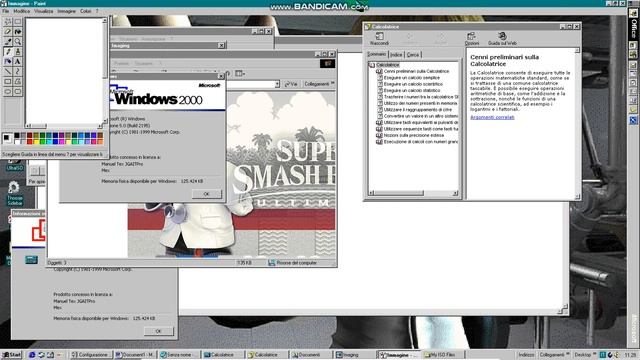Open 'Eseguire un calcolo statistico' topic
Viewport: 640px width, 360px height.
tap(412, 90)
